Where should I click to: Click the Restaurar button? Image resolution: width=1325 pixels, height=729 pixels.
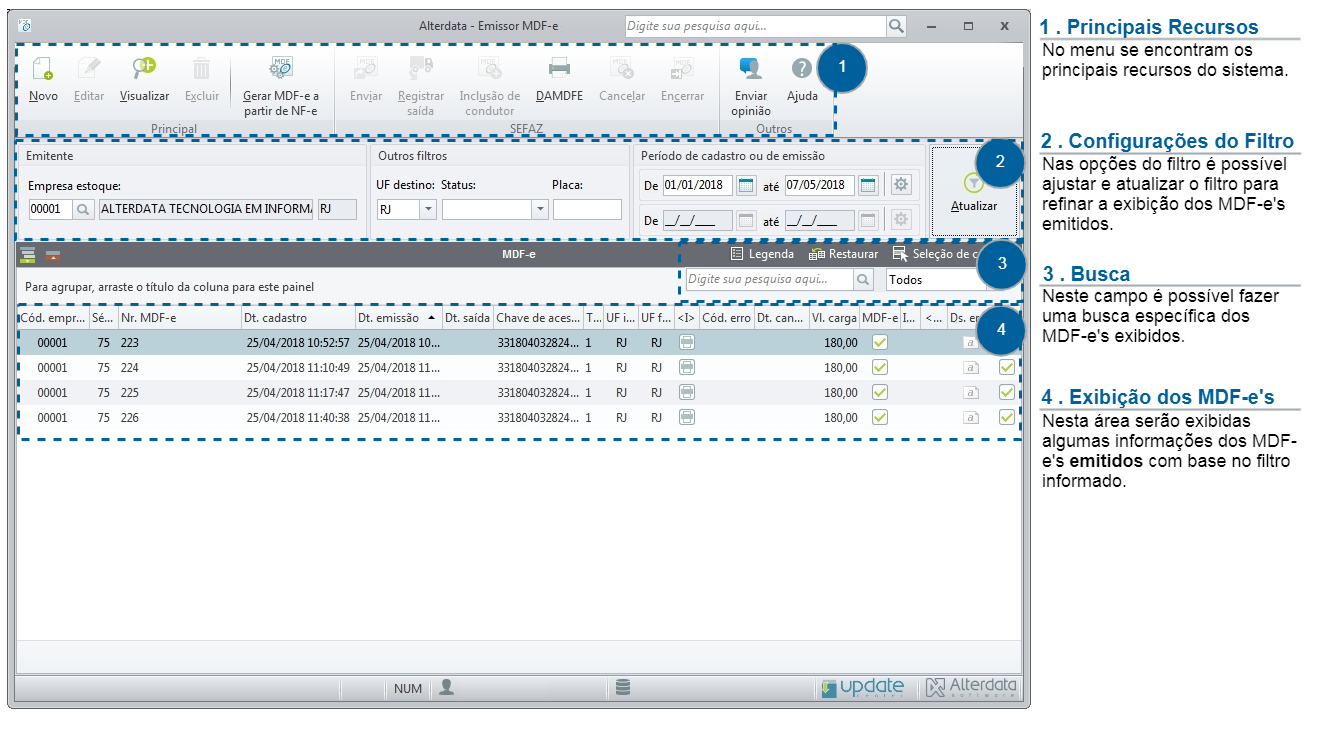tap(843, 254)
